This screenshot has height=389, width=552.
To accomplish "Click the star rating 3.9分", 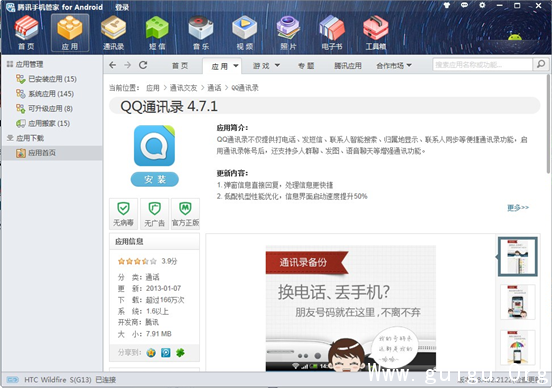I will [147, 261].
